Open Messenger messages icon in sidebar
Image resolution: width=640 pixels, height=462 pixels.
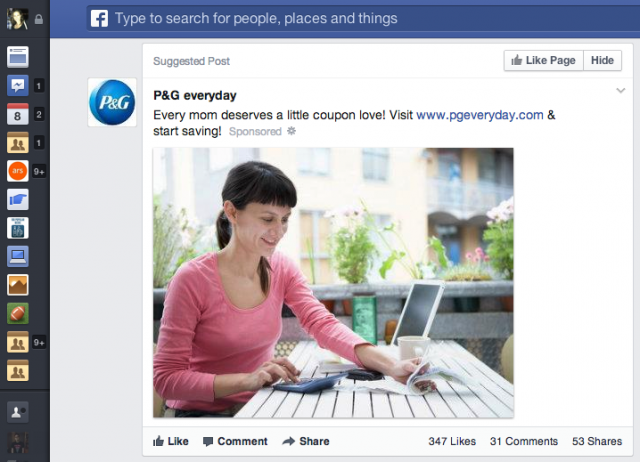point(18,86)
